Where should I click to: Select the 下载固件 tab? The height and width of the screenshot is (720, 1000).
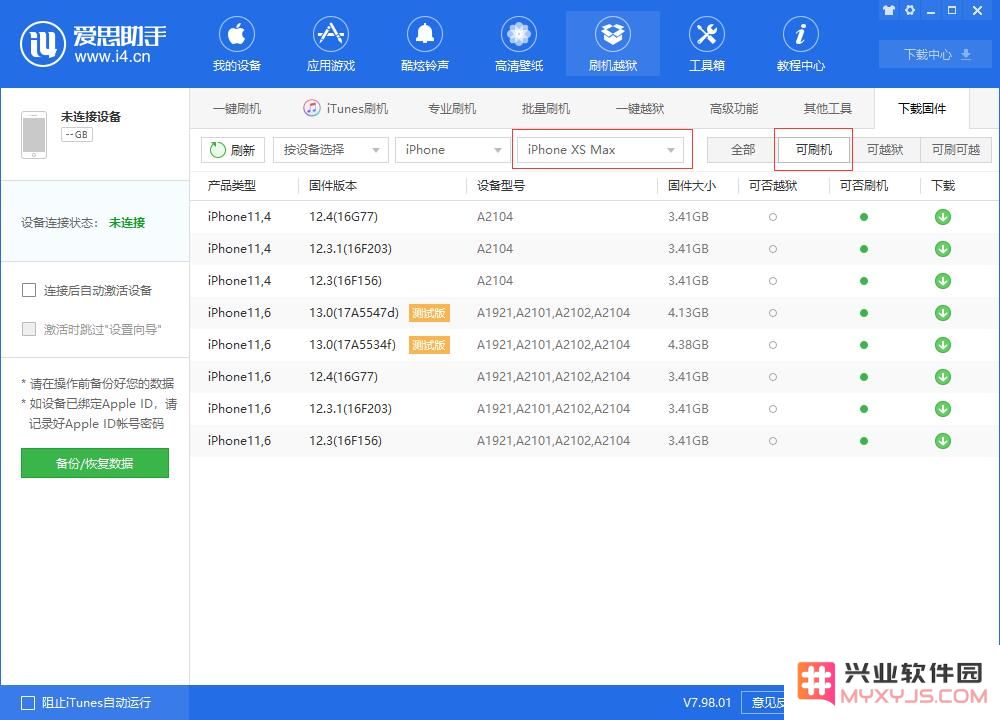pos(922,108)
